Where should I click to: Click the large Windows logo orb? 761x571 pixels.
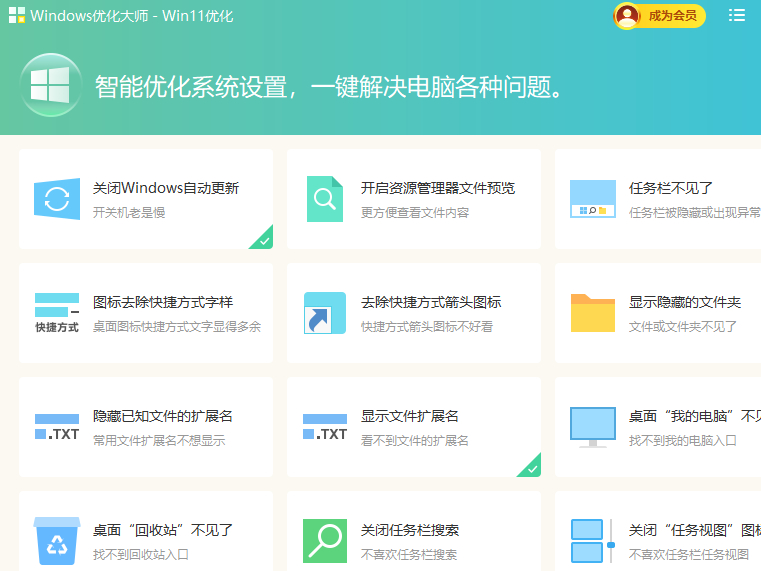click(x=50, y=85)
